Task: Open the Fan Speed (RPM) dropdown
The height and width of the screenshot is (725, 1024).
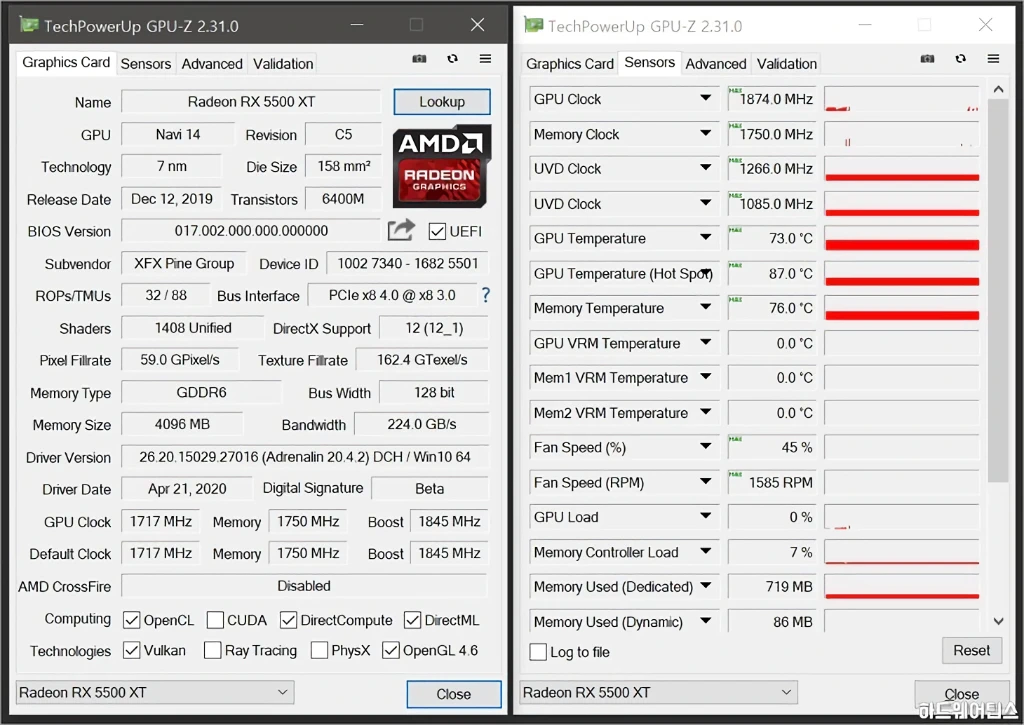Action: click(x=705, y=481)
